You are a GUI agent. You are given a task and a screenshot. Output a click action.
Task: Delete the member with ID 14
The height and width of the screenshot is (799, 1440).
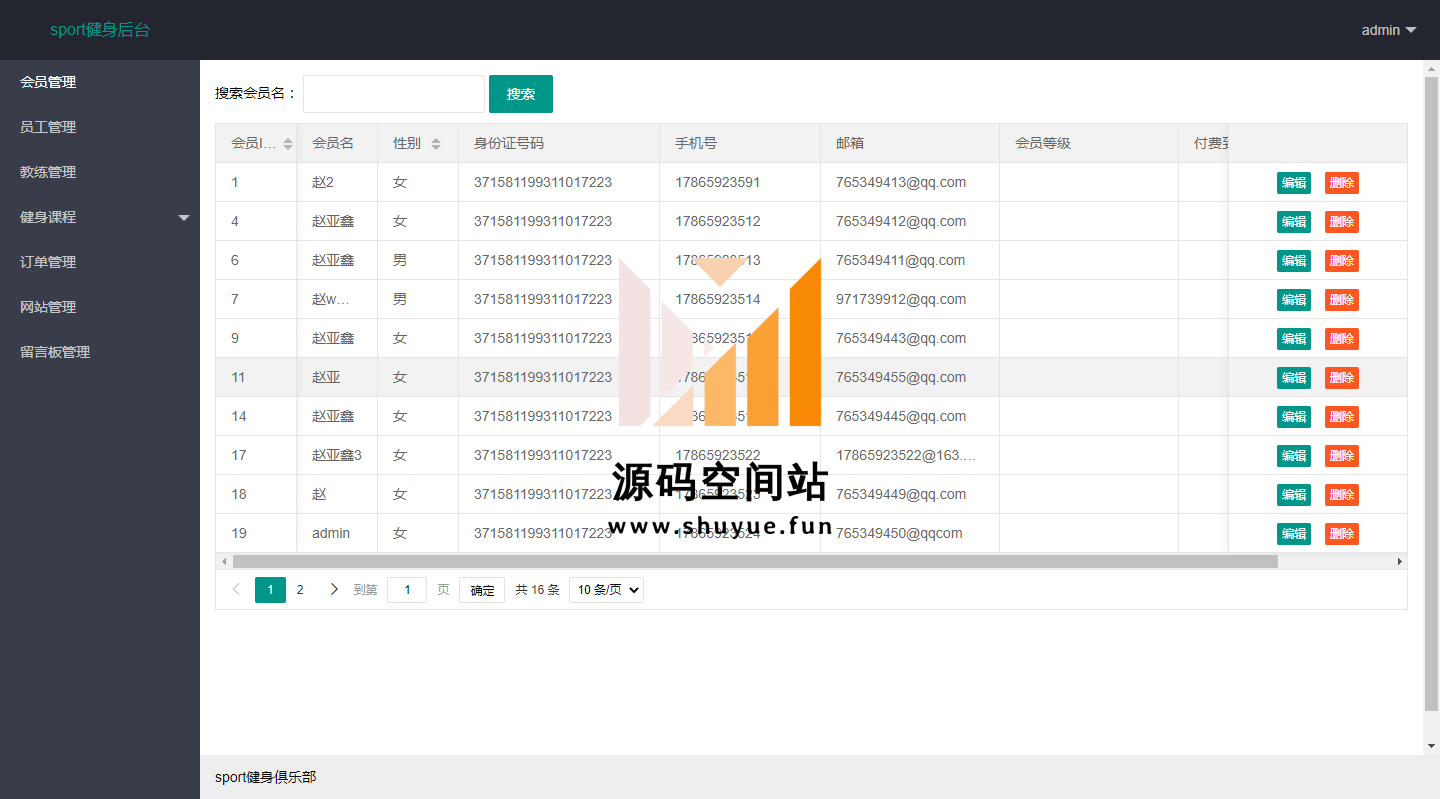click(x=1342, y=417)
